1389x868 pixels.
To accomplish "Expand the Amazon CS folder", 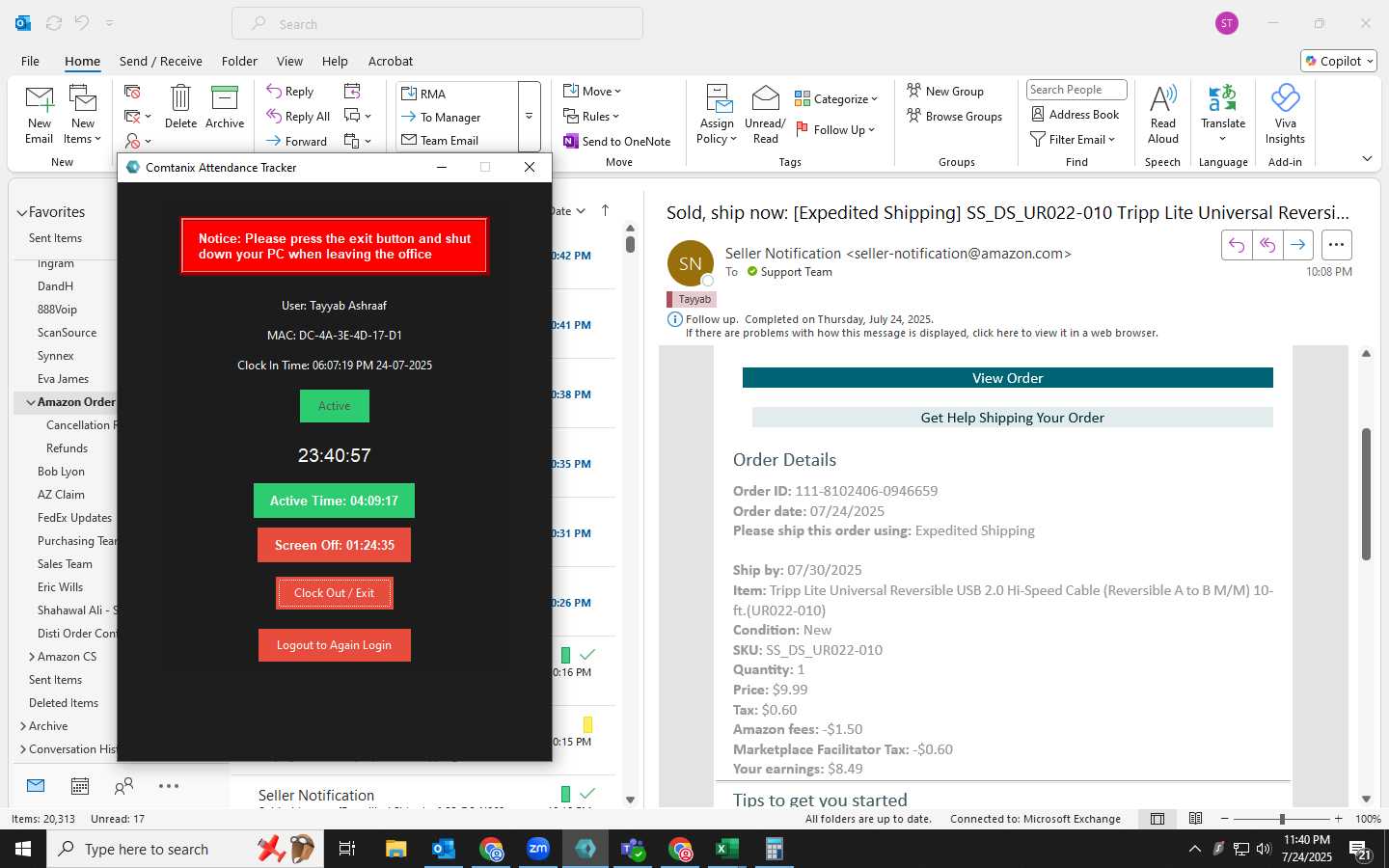I will coord(32,657).
